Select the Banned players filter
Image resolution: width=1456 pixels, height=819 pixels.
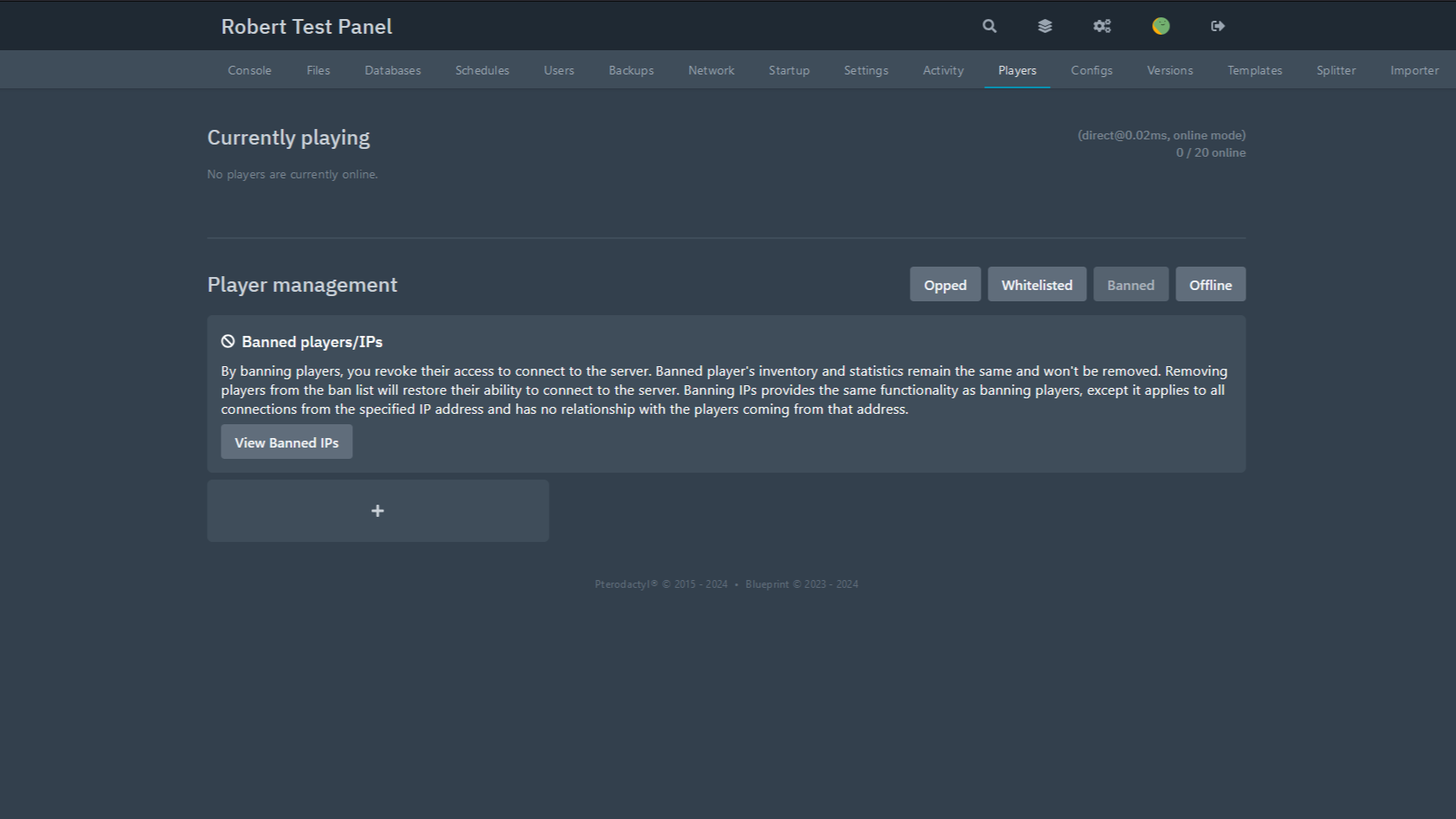[1131, 285]
